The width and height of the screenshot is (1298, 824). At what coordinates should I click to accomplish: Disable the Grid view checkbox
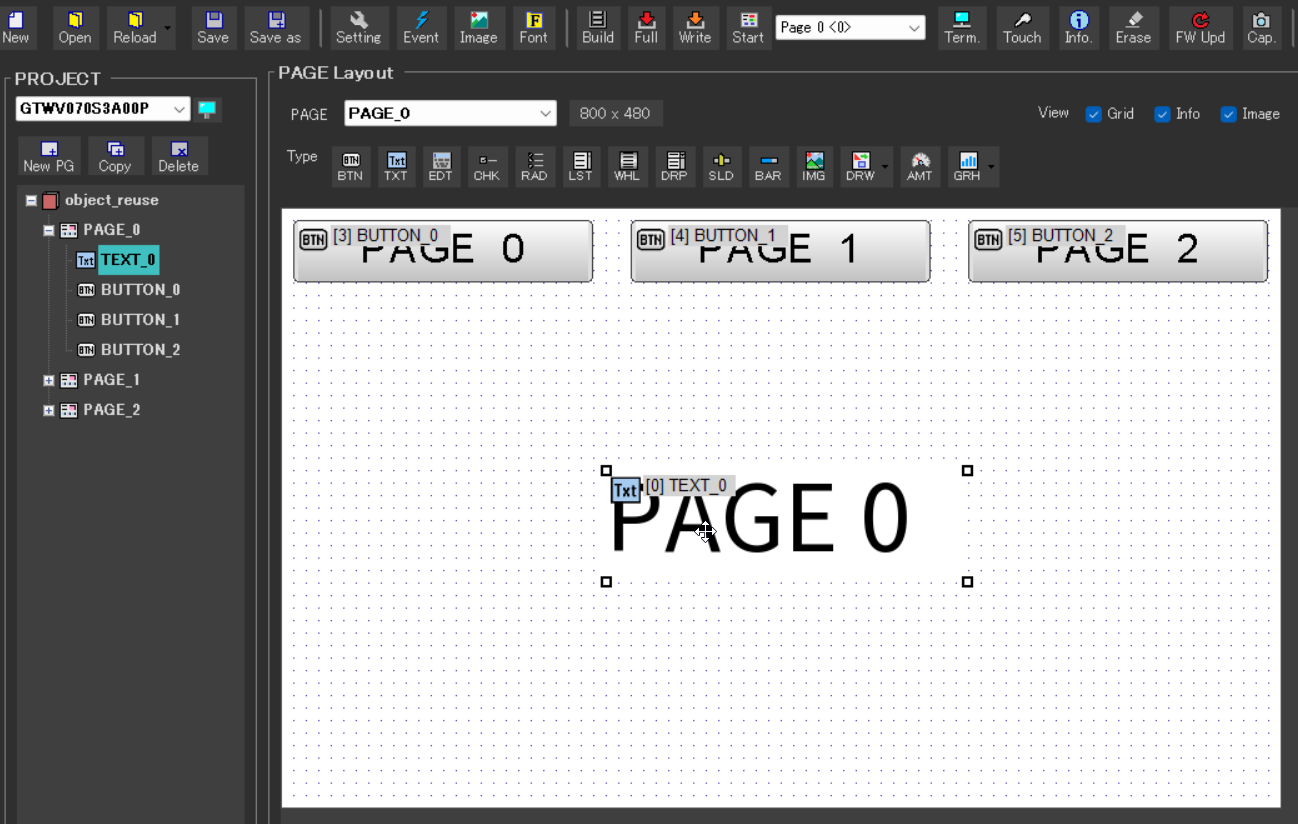click(x=1093, y=113)
